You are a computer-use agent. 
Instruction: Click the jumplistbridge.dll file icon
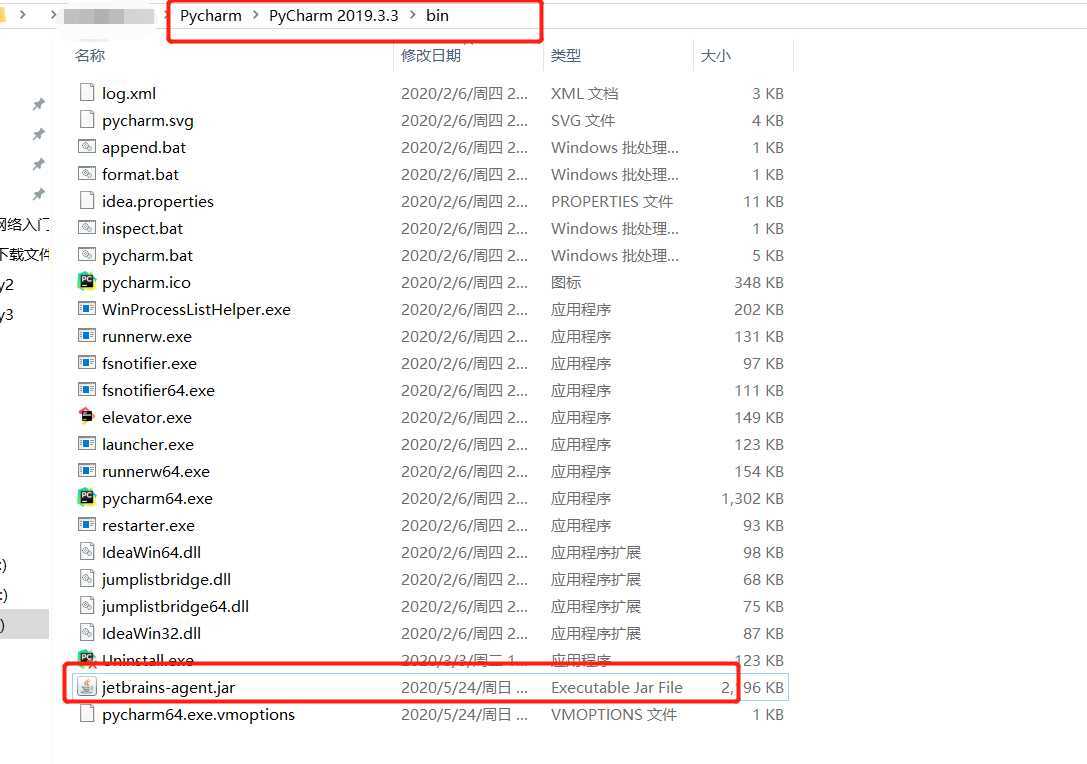coord(87,579)
